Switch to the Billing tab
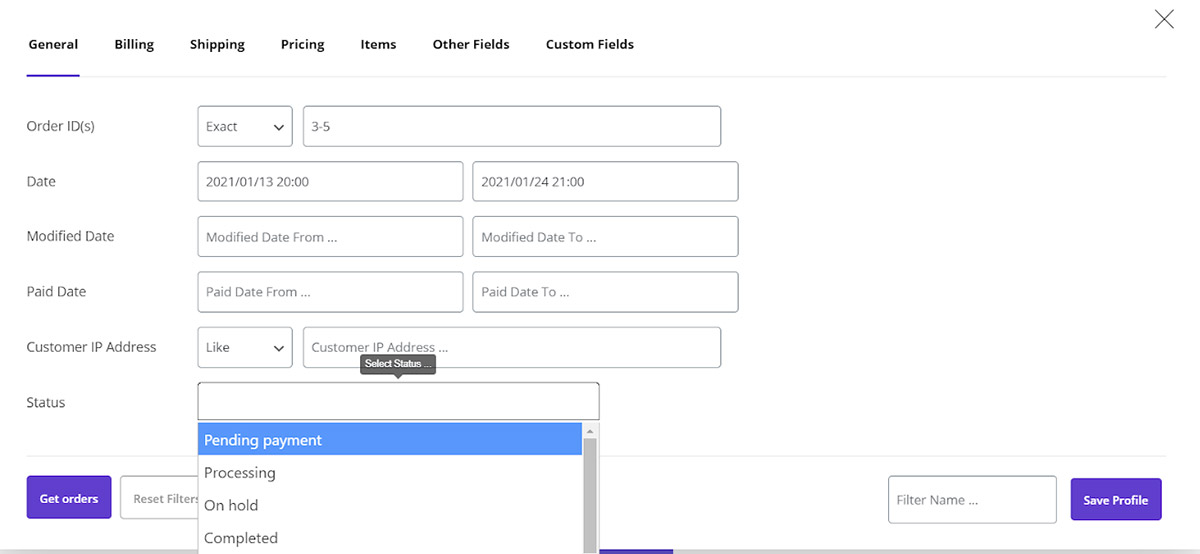This screenshot has width=1200, height=554. coord(134,44)
